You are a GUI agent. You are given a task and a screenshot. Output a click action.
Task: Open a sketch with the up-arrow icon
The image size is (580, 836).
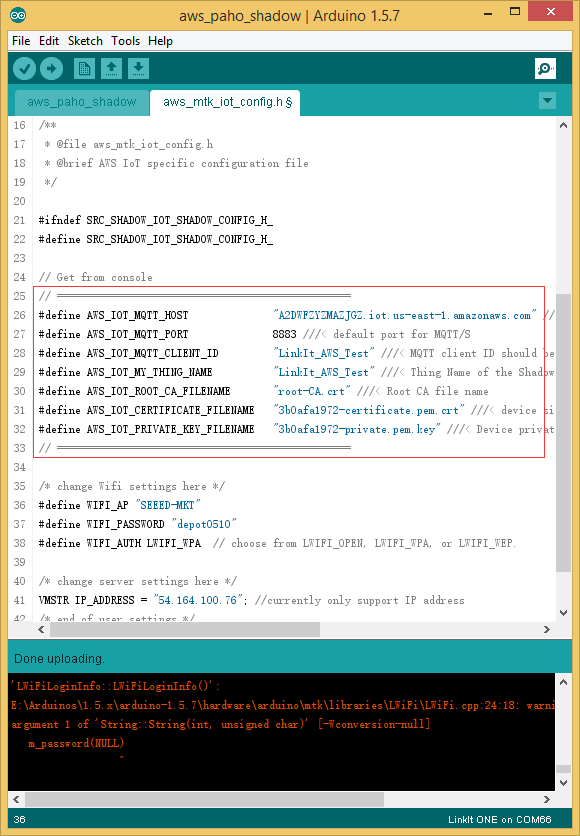coord(111,68)
